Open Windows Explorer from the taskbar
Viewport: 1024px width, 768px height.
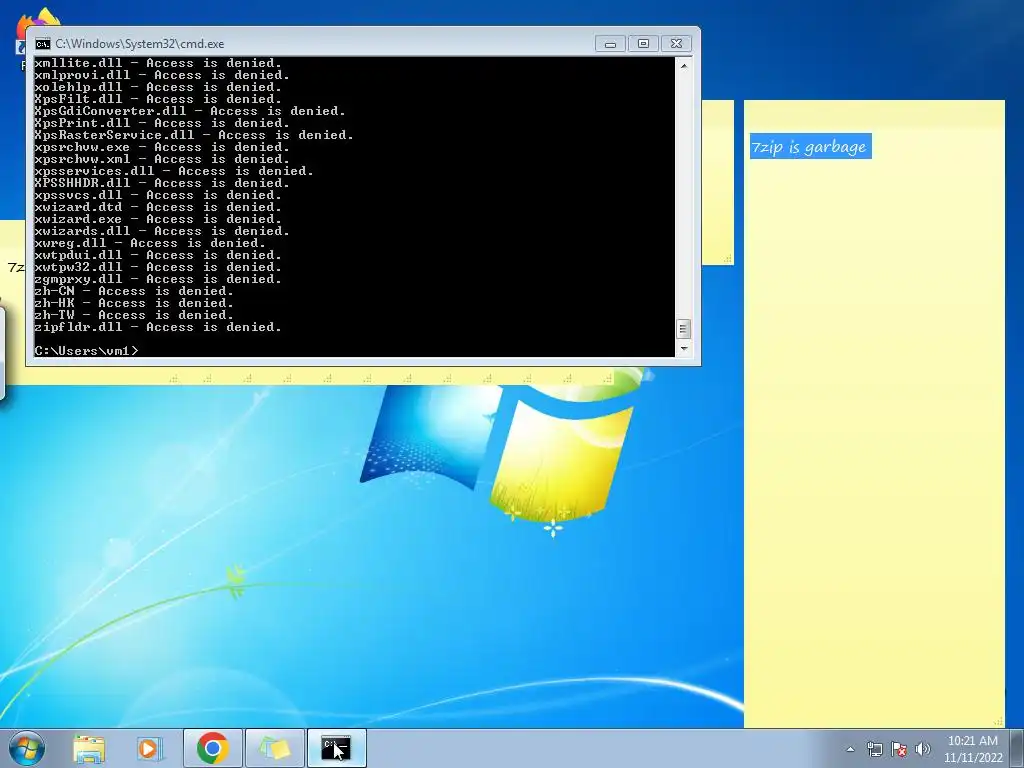(89, 748)
